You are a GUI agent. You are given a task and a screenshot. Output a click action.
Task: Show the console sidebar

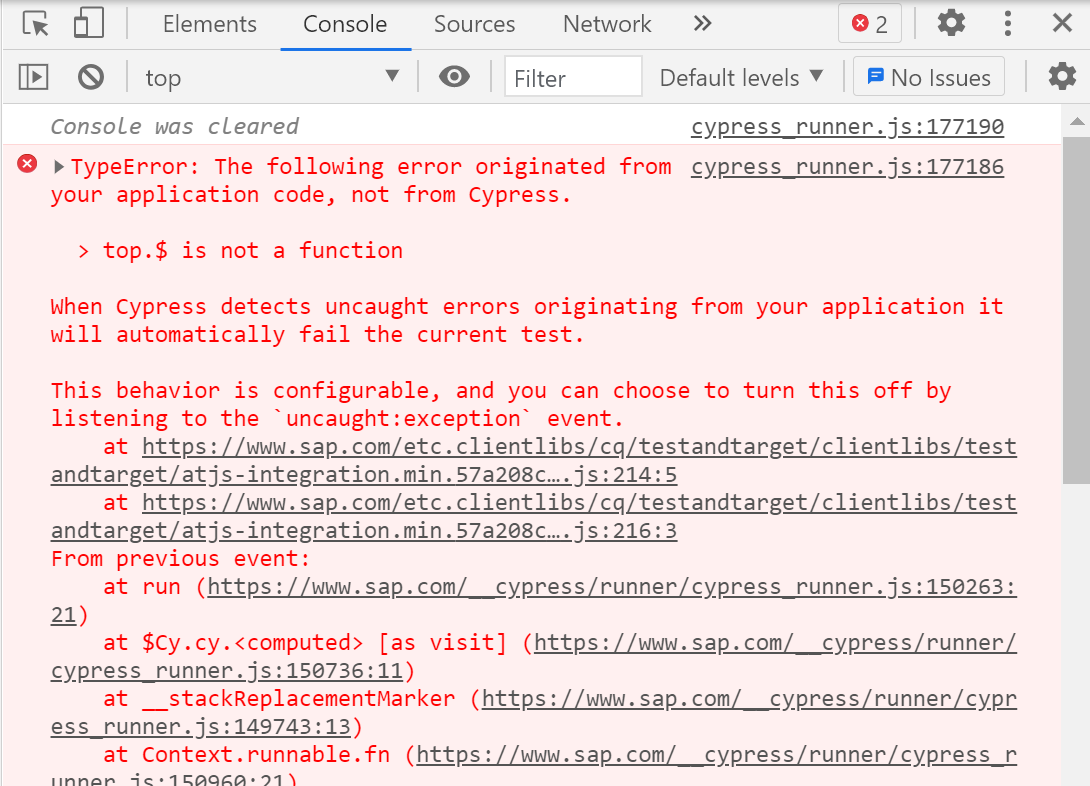pos(33,77)
